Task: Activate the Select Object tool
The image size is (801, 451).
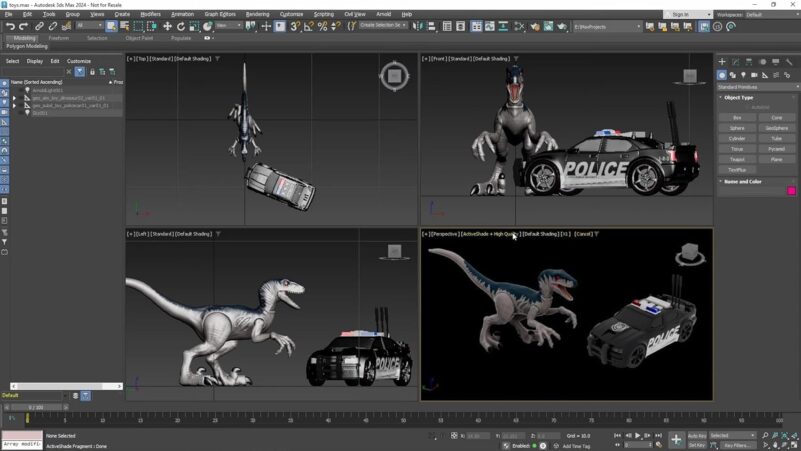Action: click(111, 26)
